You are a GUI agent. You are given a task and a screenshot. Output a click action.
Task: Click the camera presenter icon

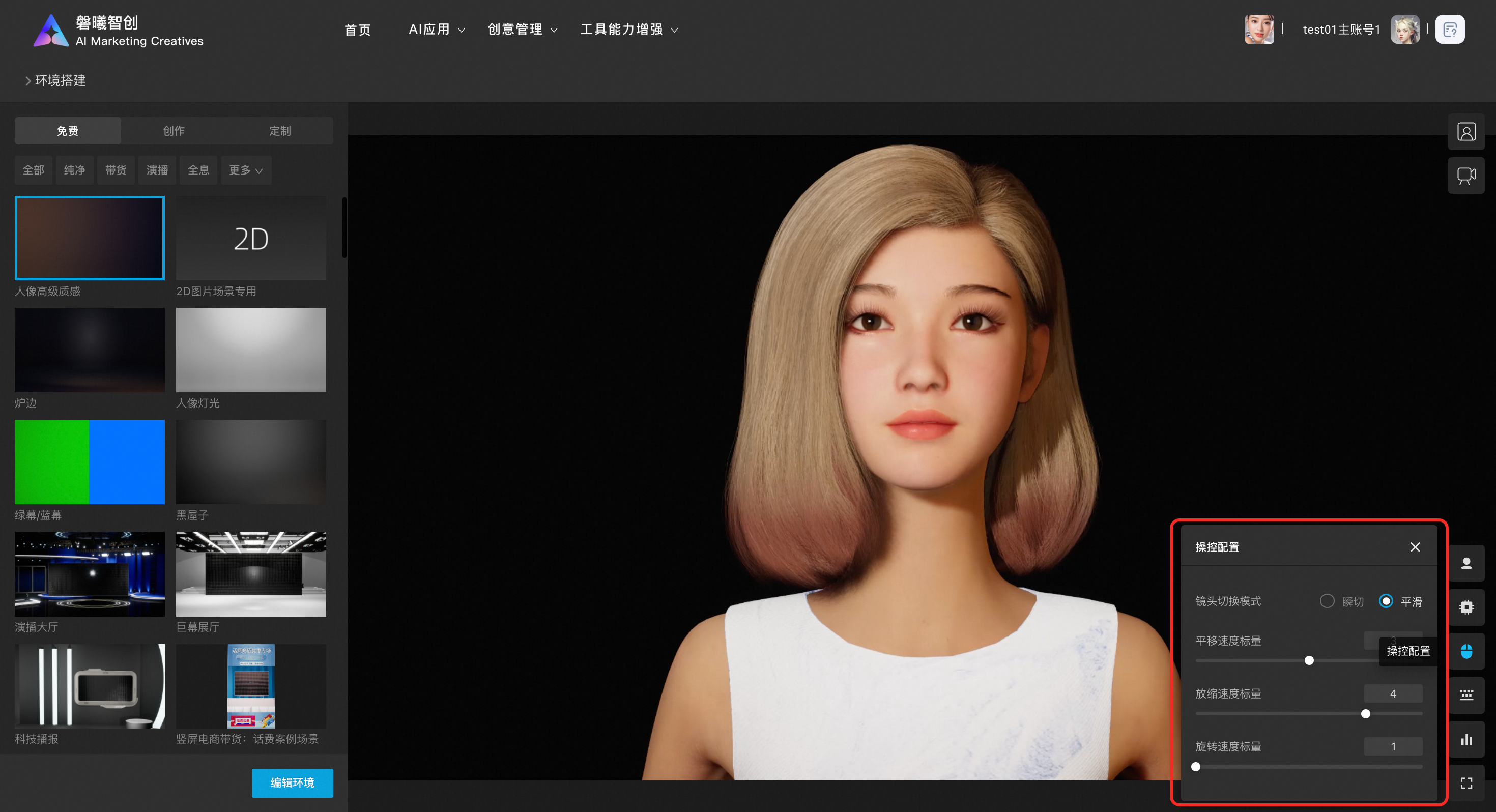pos(1466,176)
